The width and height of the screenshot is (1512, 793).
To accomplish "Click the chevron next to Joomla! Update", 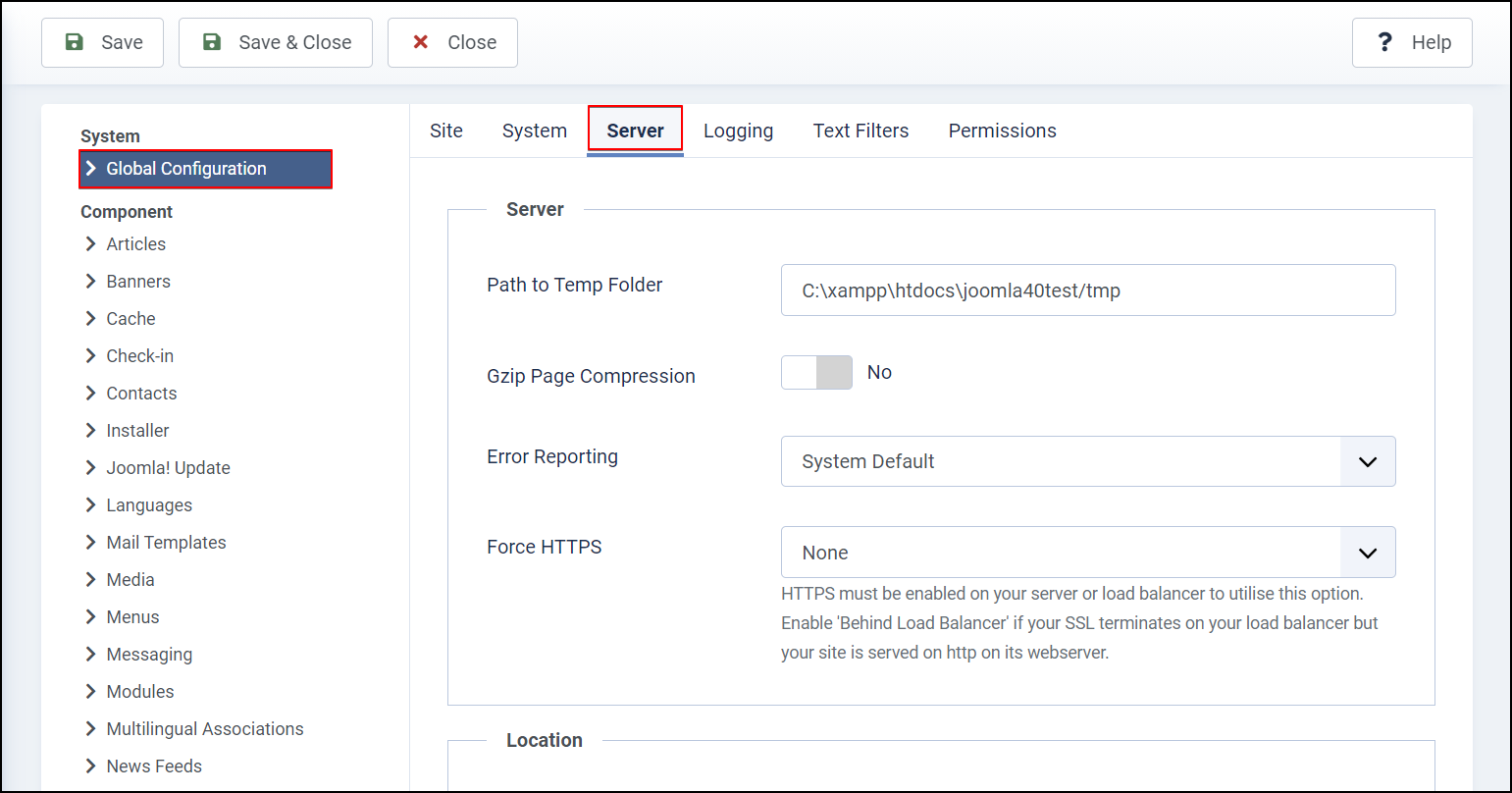I will (x=91, y=467).
